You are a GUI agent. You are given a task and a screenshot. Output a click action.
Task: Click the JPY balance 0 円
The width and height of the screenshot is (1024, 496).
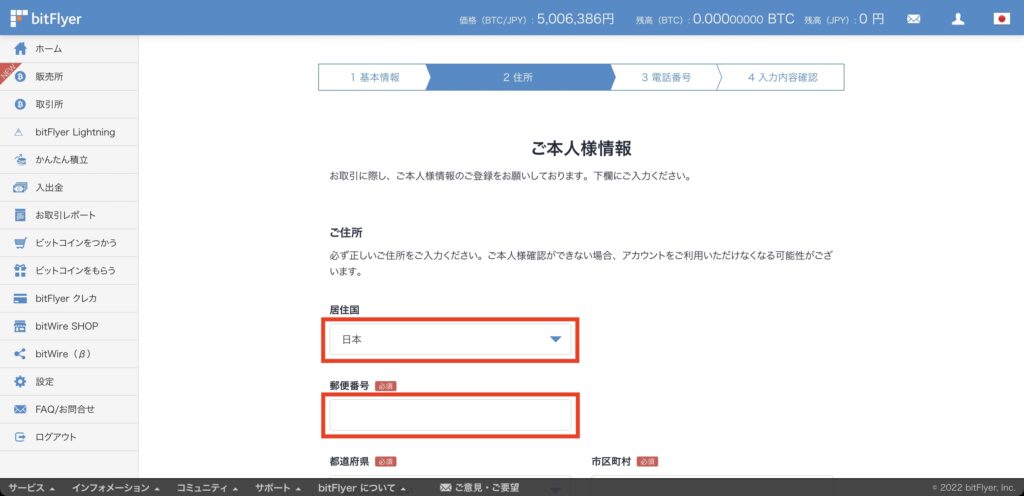[871, 19]
